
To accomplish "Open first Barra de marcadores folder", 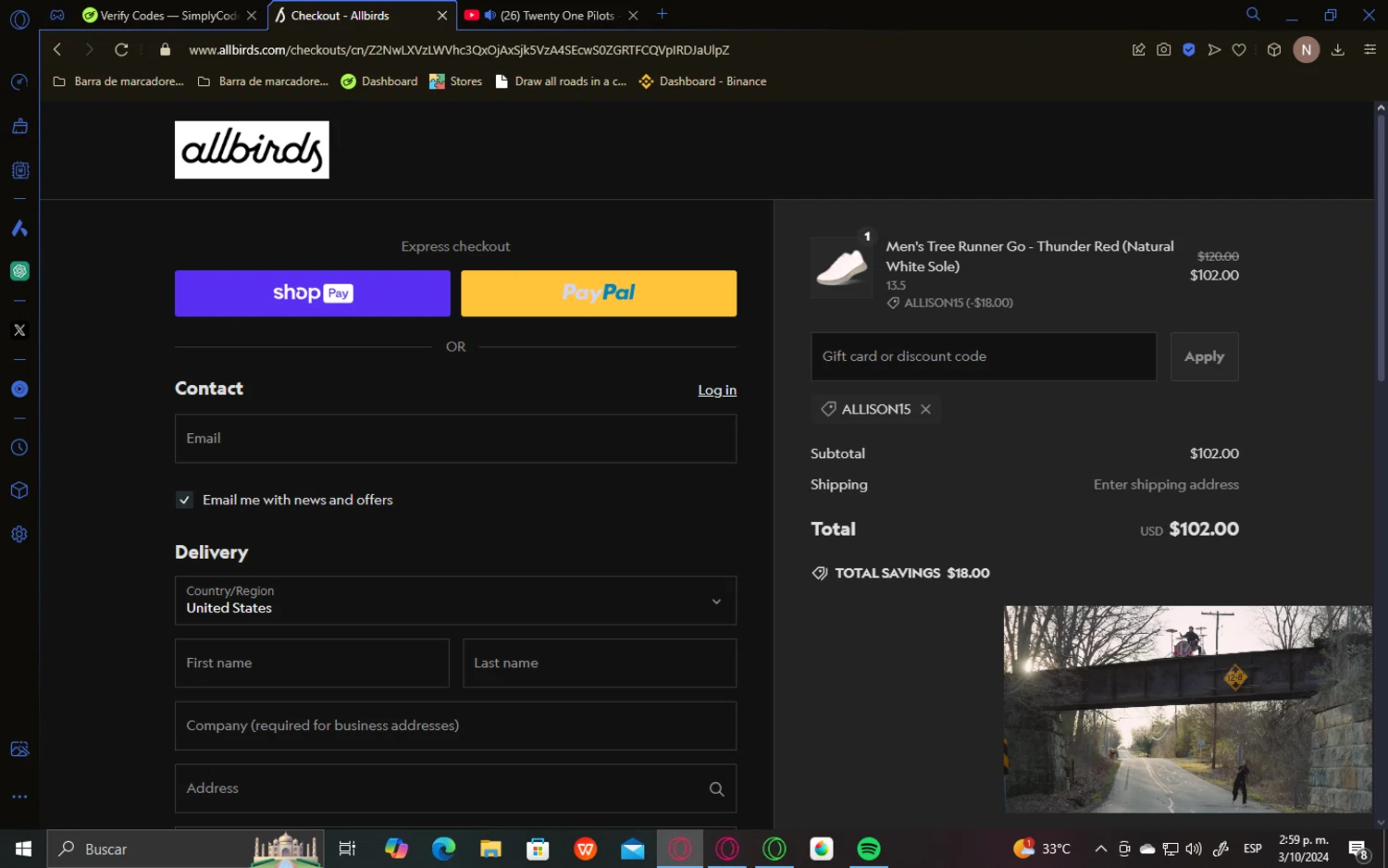I will [x=118, y=81].
